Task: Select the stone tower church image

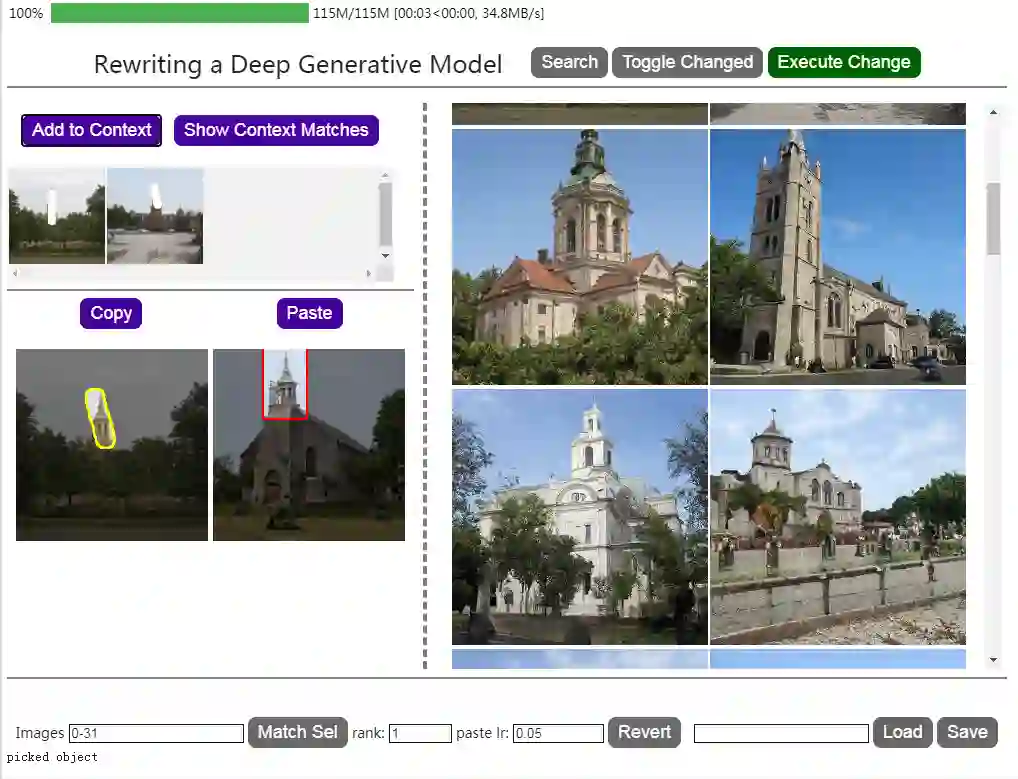Action: 837,257
